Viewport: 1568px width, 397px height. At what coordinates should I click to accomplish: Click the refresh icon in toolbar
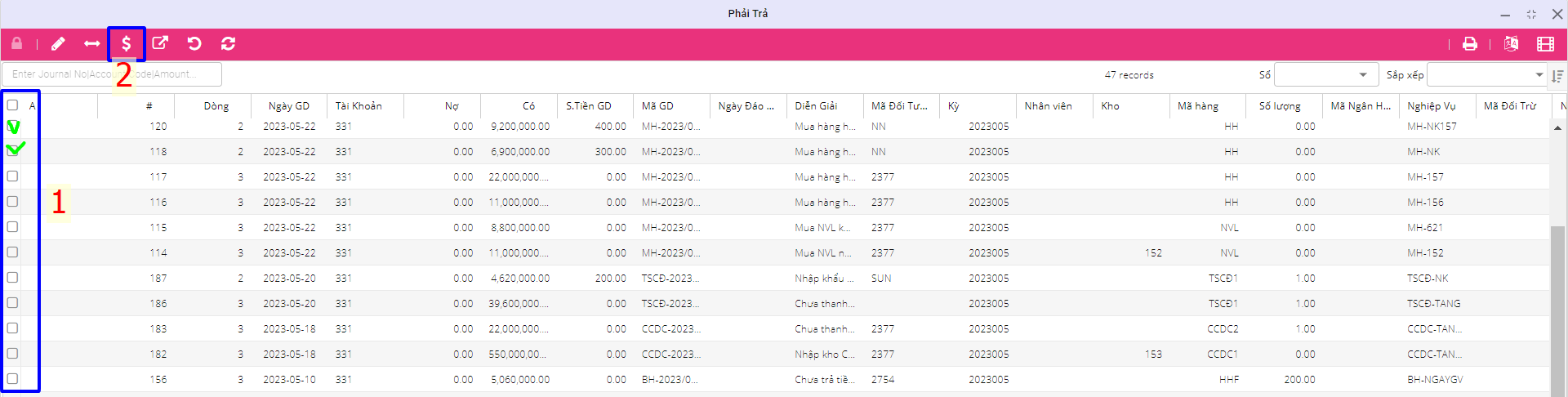229,44
